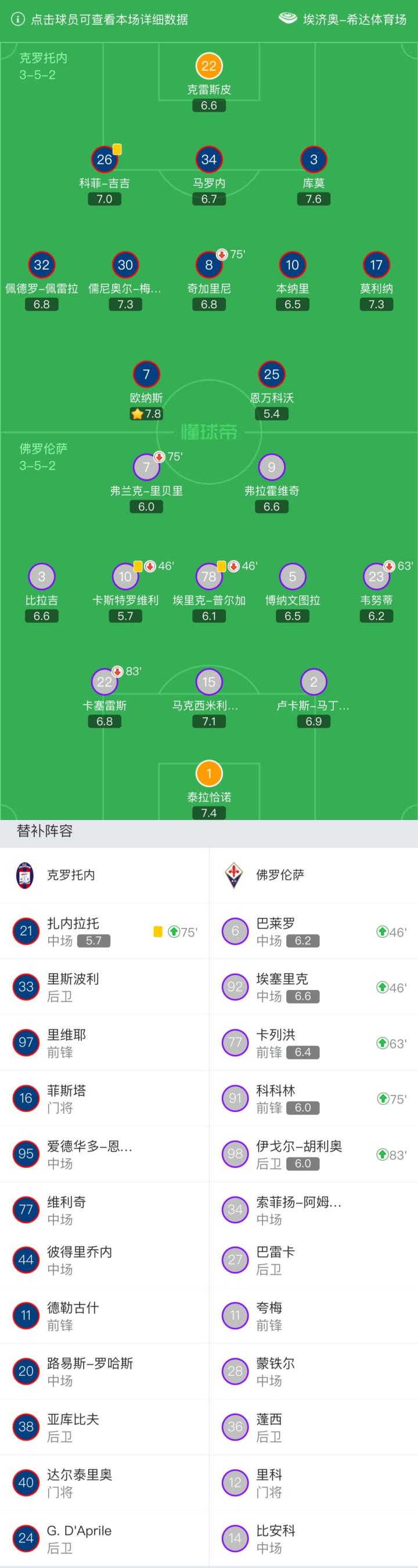Open 弗拉霍维奇's number 9 player badge
The image size is (418, 1568).
(272, 467)
